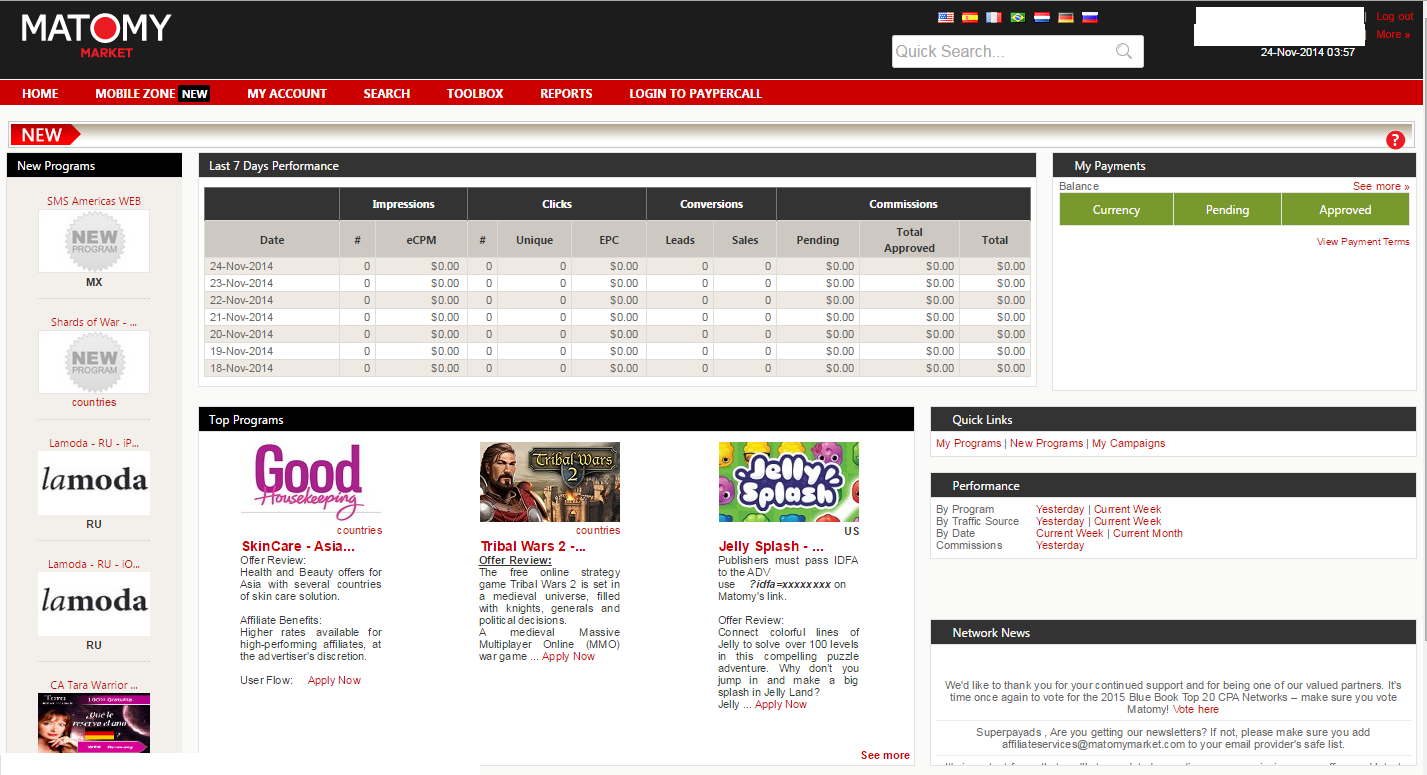Screen dimensions: 1427x775
Task: Open the SkinCare - Asia... program title
Action: [x=298, y=546]
